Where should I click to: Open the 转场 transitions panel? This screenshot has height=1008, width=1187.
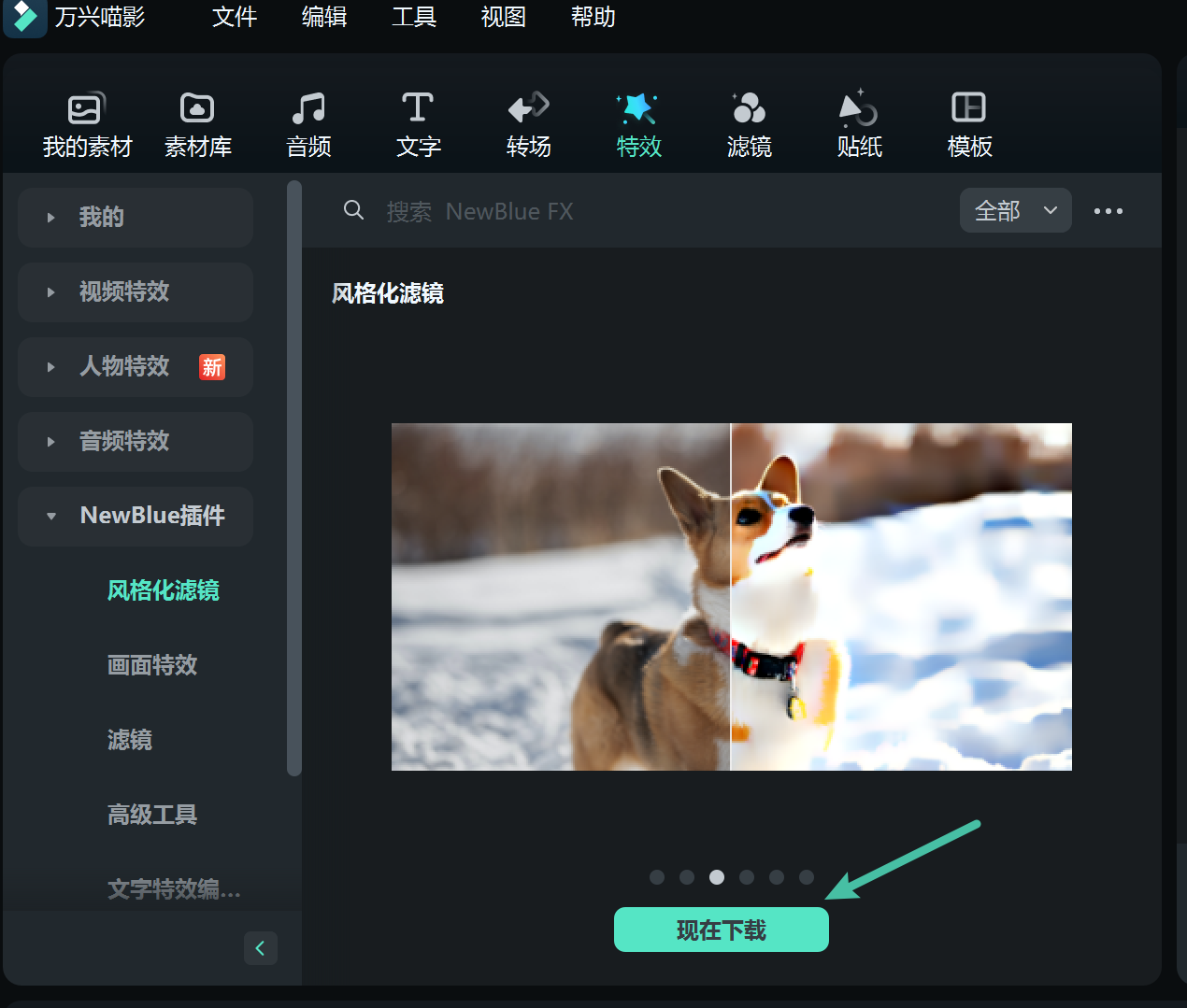click(528, 123)
